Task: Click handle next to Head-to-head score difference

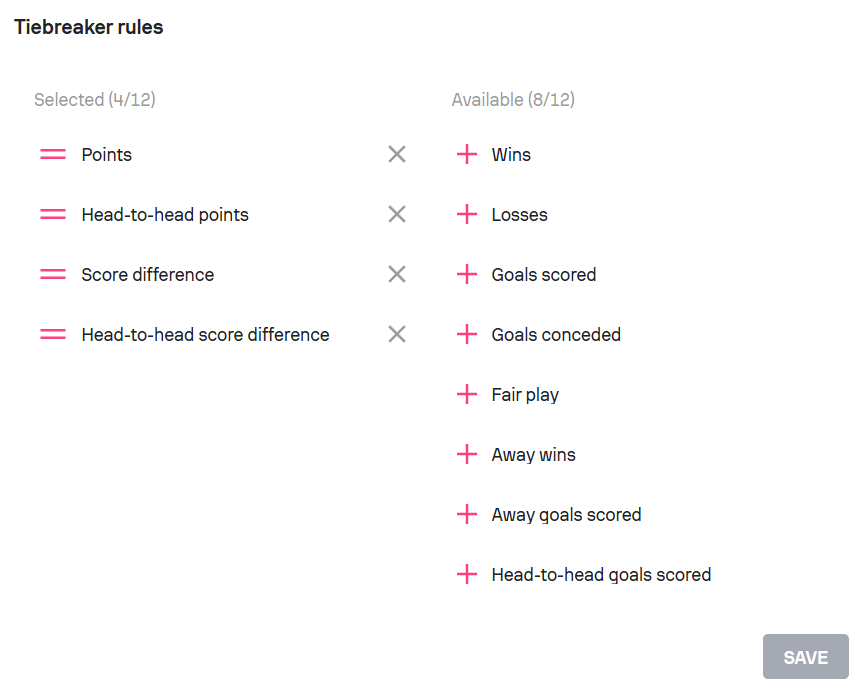Action: coord(53,334)
